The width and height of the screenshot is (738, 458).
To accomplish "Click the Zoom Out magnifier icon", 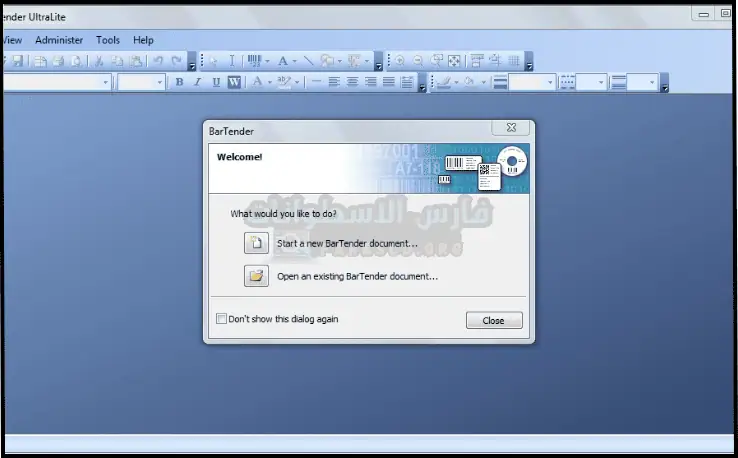I will tap(418, 61).
